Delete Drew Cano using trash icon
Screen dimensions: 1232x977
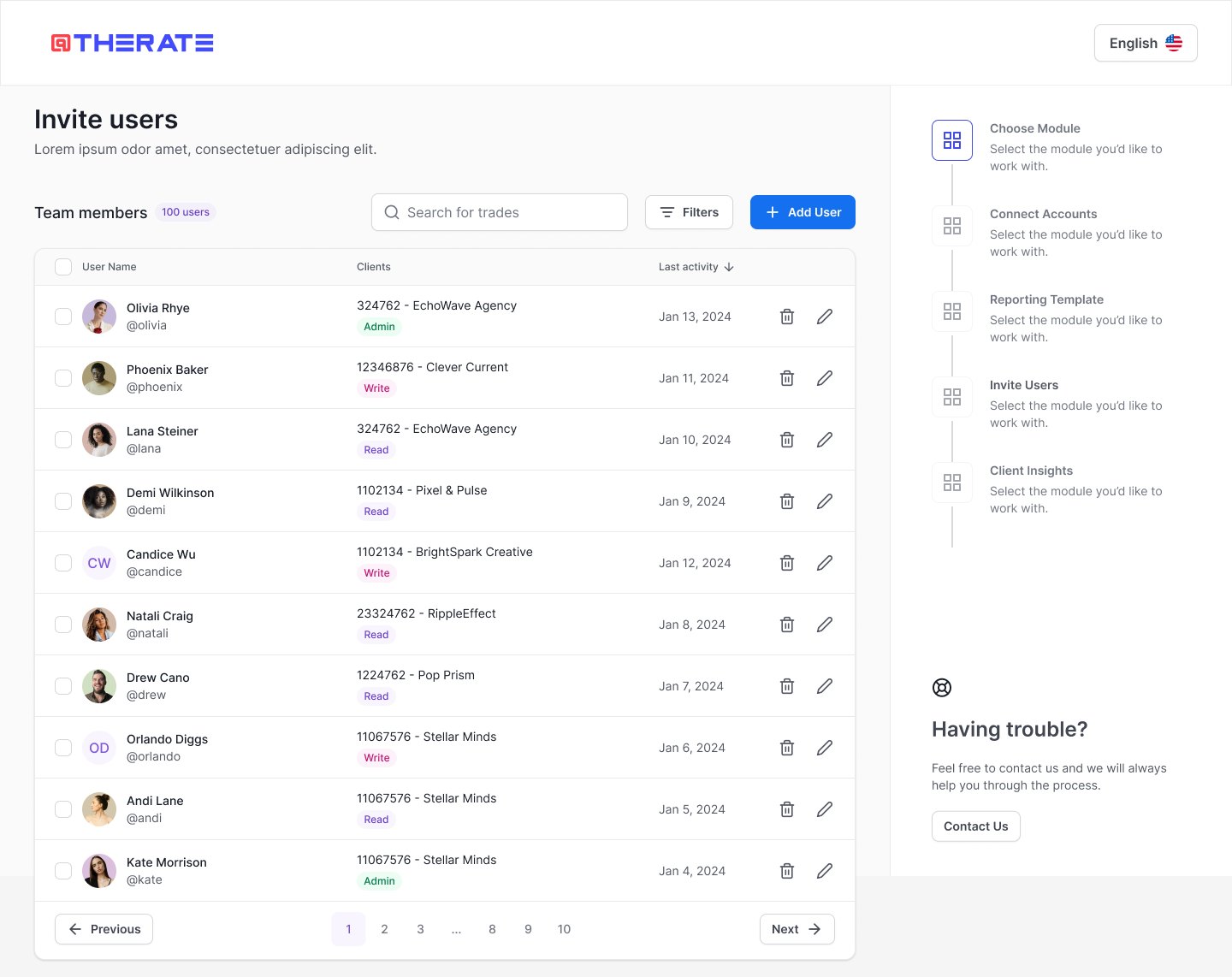(787, 686)
